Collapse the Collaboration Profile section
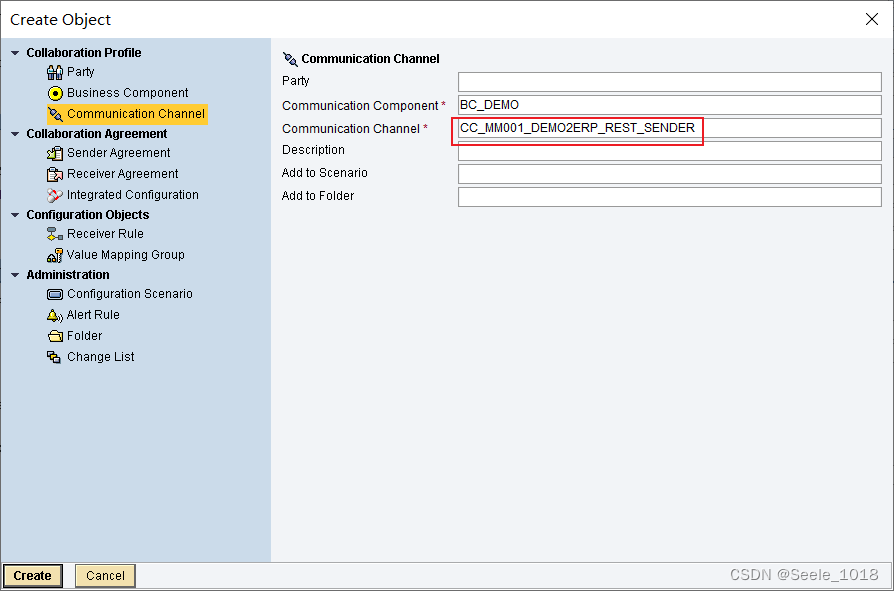 [15, 53]
